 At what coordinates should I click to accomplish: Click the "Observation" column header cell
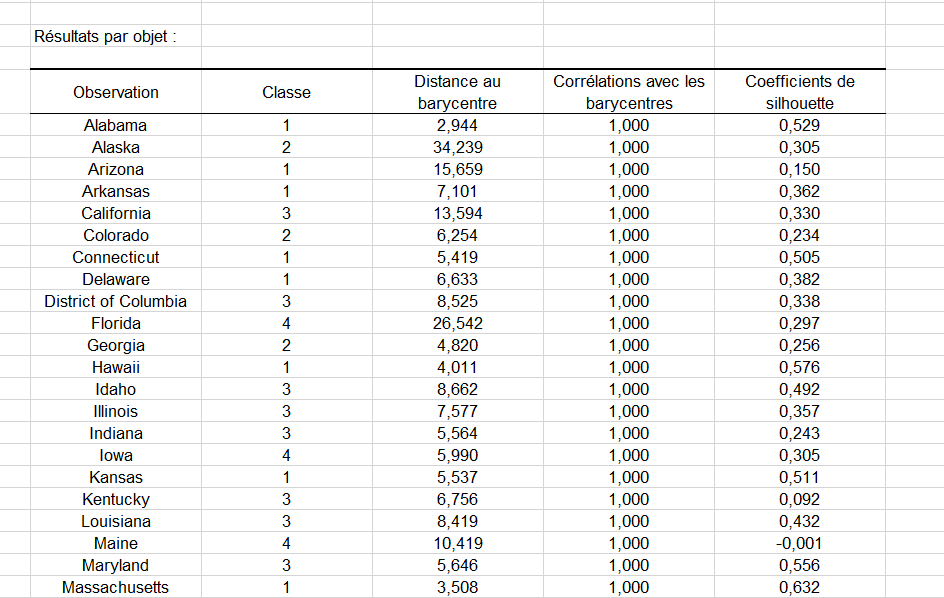(x=115, y=91)
